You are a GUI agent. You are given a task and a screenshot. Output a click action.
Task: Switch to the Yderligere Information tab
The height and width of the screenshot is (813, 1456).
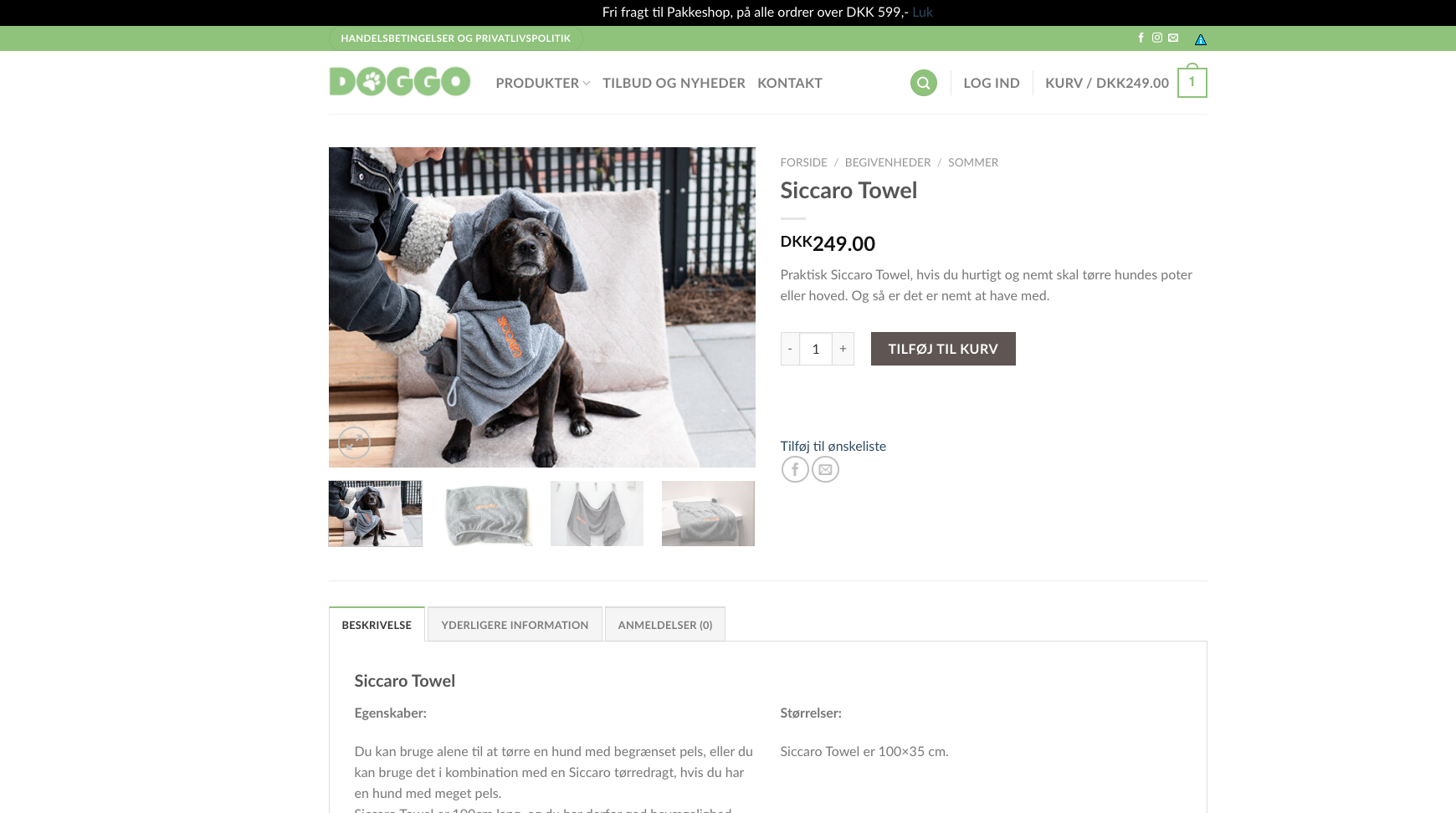click(x=515, y=625)
